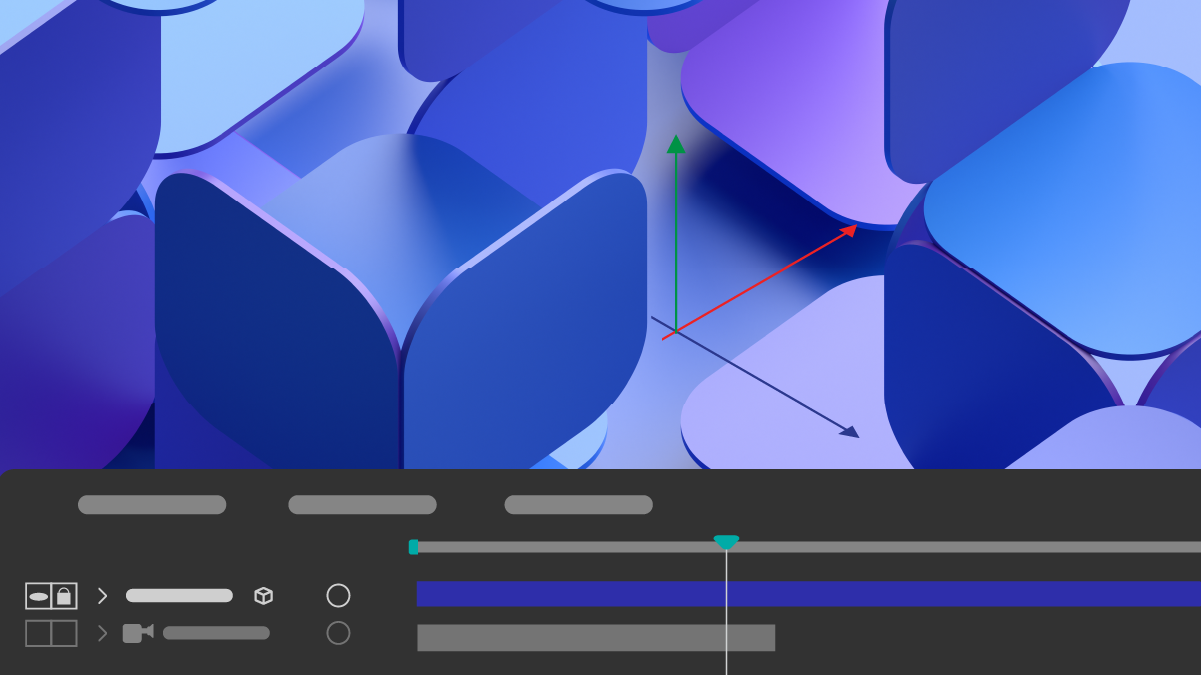1201x675 pixels.
Task: Click the keyframe circle on the 3D object layer
Action: click(338, 595)
